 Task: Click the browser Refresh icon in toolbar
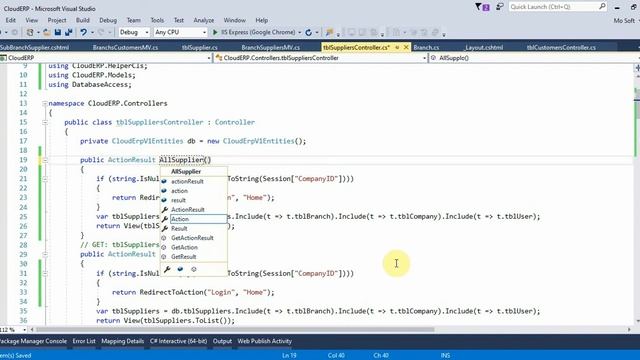pos(309,32)
